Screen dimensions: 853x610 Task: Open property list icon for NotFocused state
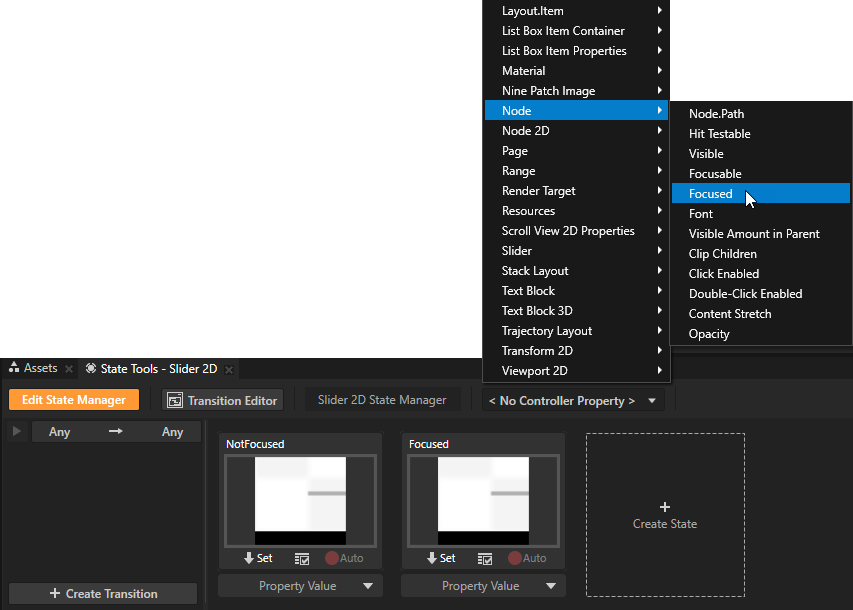click(302, 559)
